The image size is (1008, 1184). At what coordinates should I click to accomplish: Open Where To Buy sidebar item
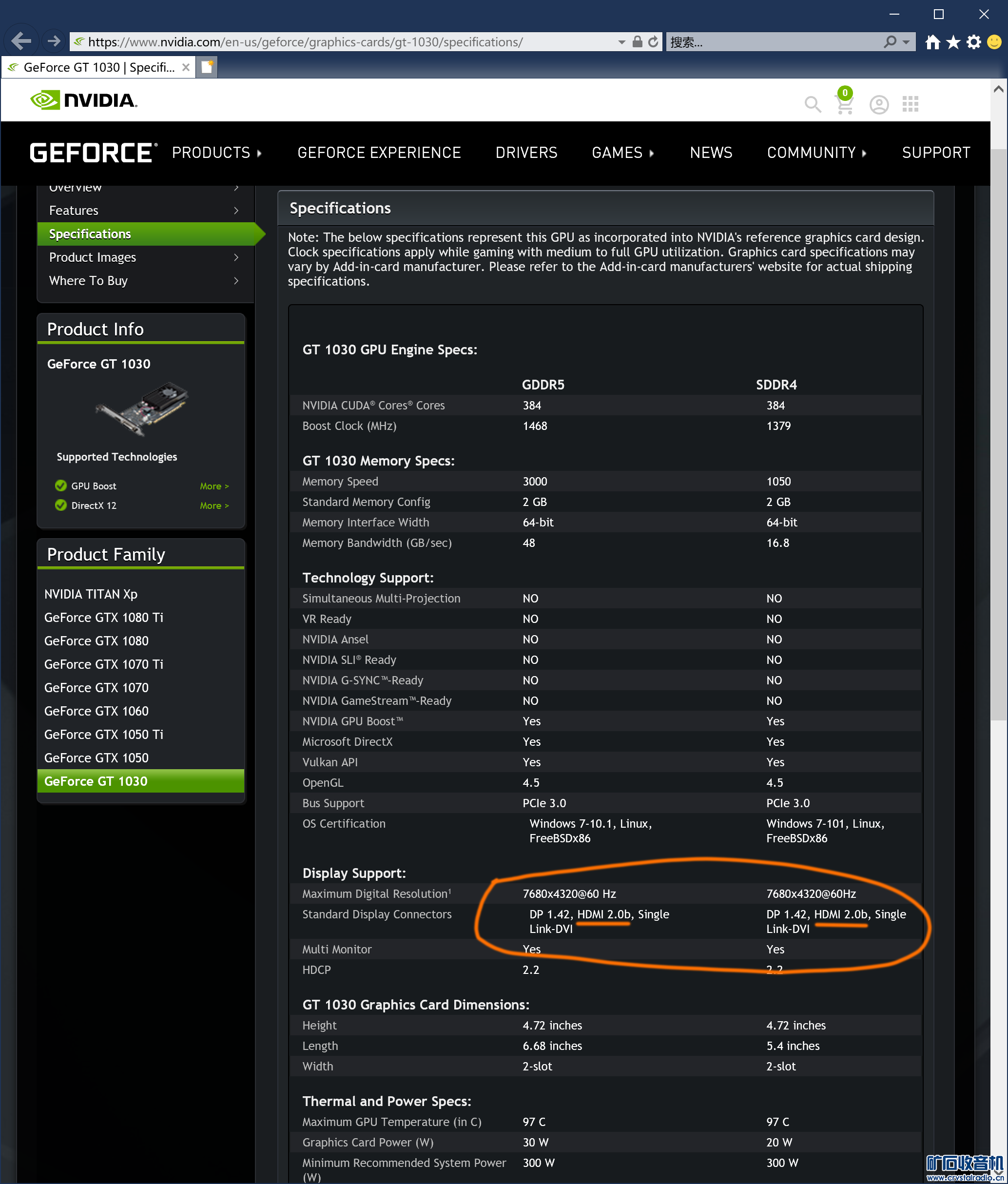click(x=145, y=281)
